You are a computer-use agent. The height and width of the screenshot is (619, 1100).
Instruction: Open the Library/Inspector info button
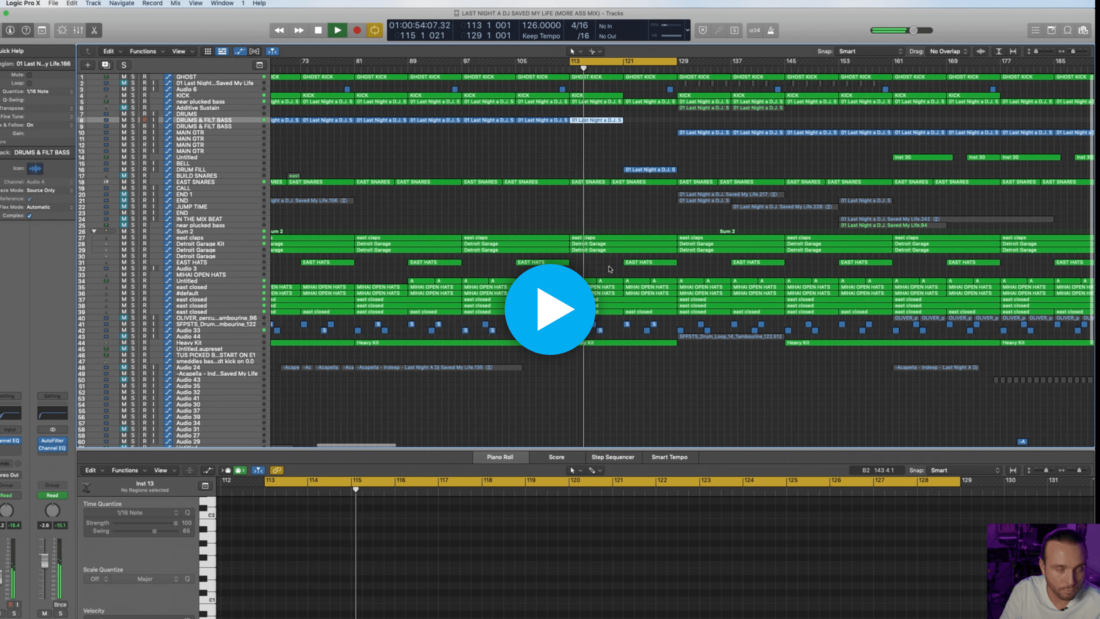coord(10,30)
